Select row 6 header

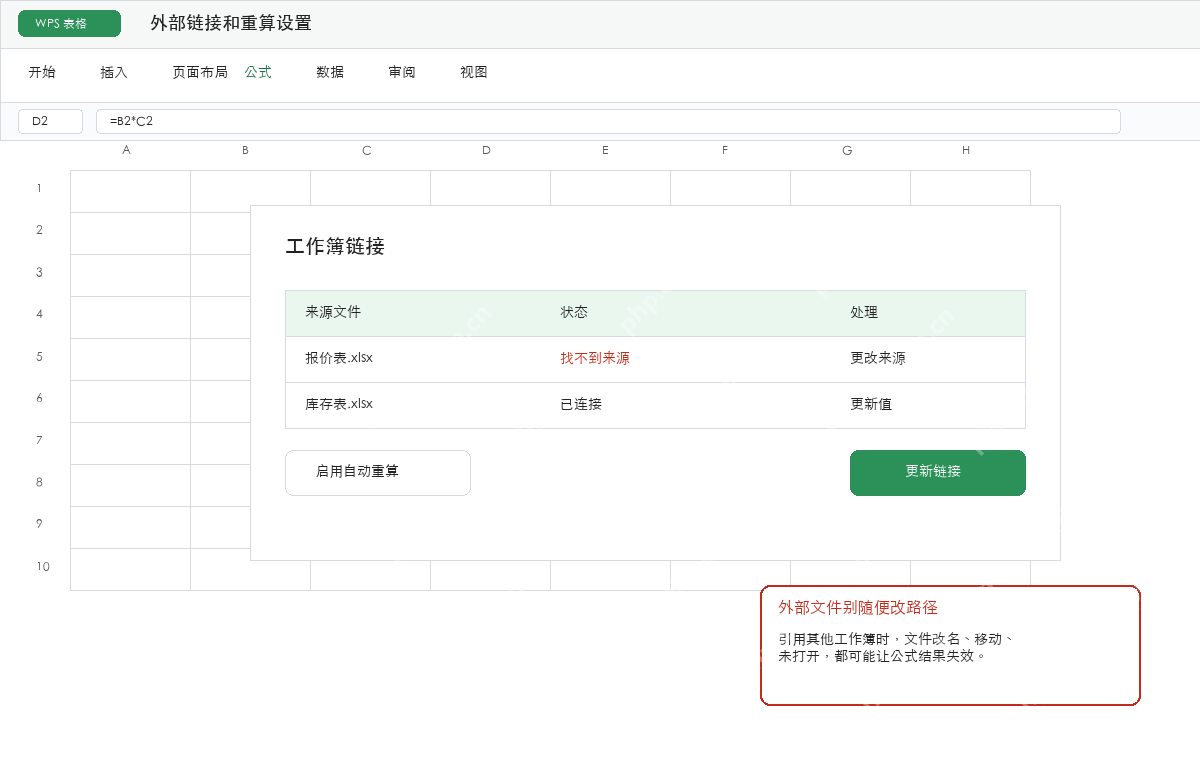click(x=40, y=398)
